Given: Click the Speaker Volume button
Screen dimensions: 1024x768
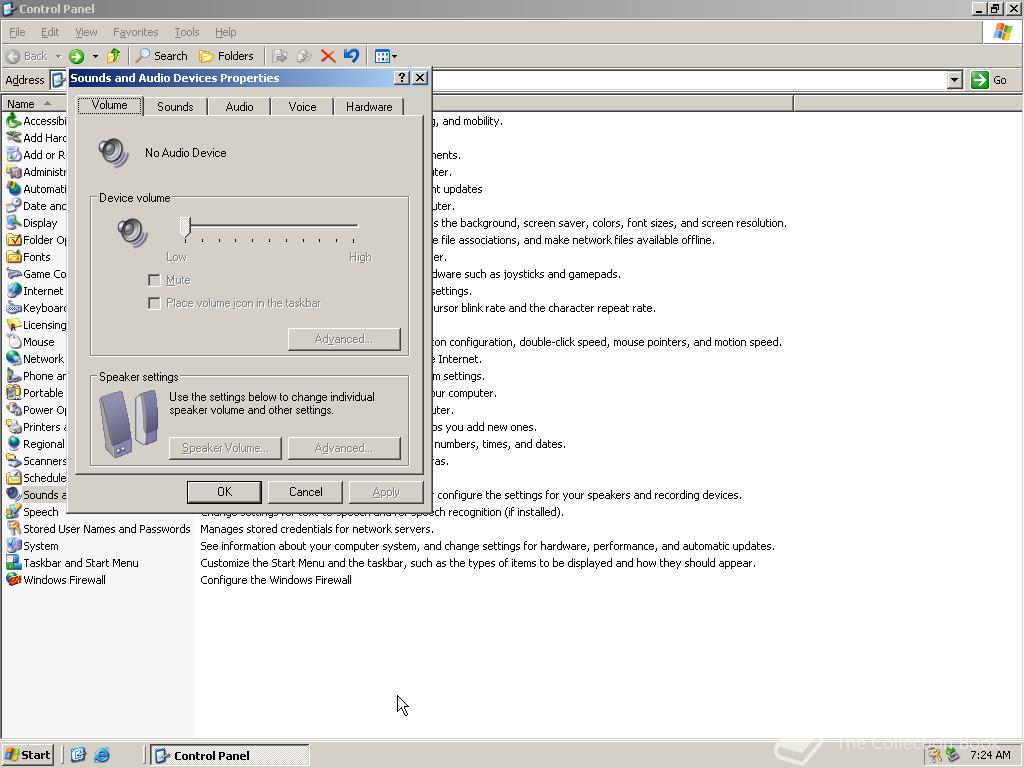Looking at the screenshot, I should (225, 448).
